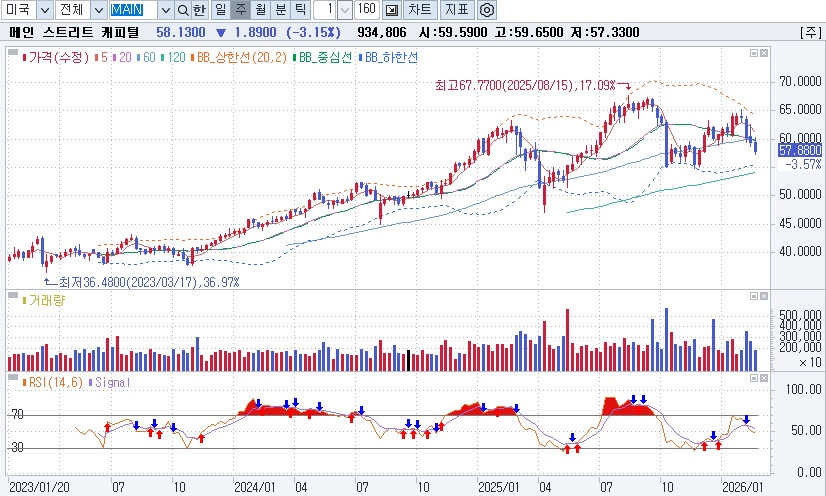Expand the MAIN ticker symbol dropdown
This screenshot has height=496, width=826.
click(x=164, y=10)
